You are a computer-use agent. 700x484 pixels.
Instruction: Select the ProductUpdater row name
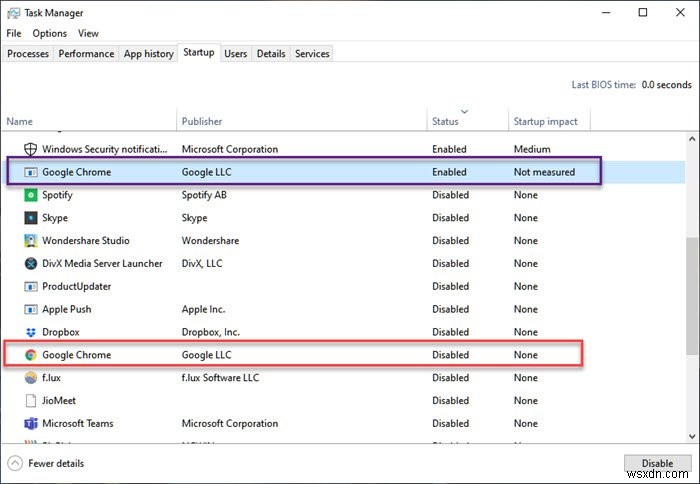(x=76, y=286)
